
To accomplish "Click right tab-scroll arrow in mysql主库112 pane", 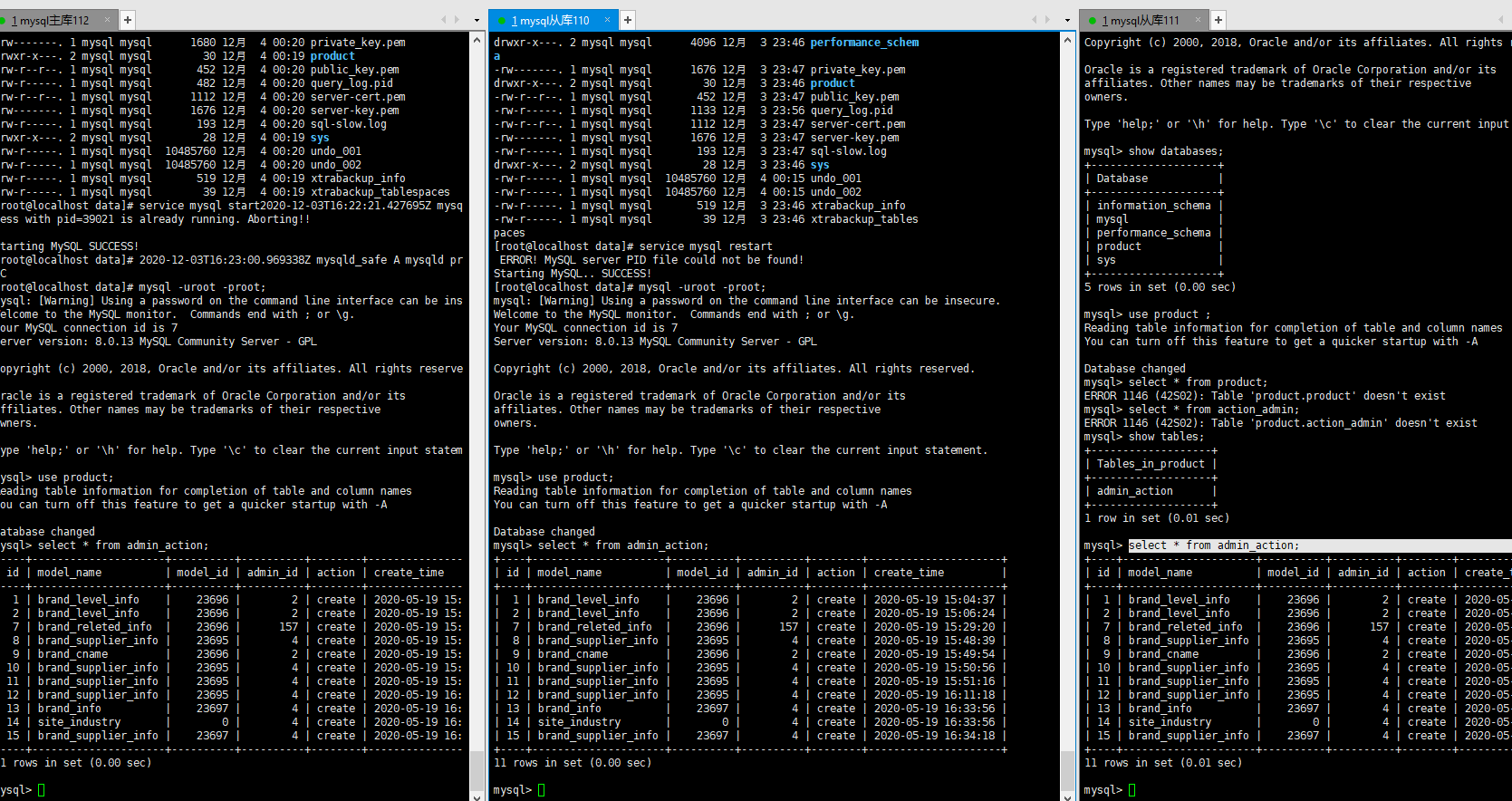I will [457, 19].
